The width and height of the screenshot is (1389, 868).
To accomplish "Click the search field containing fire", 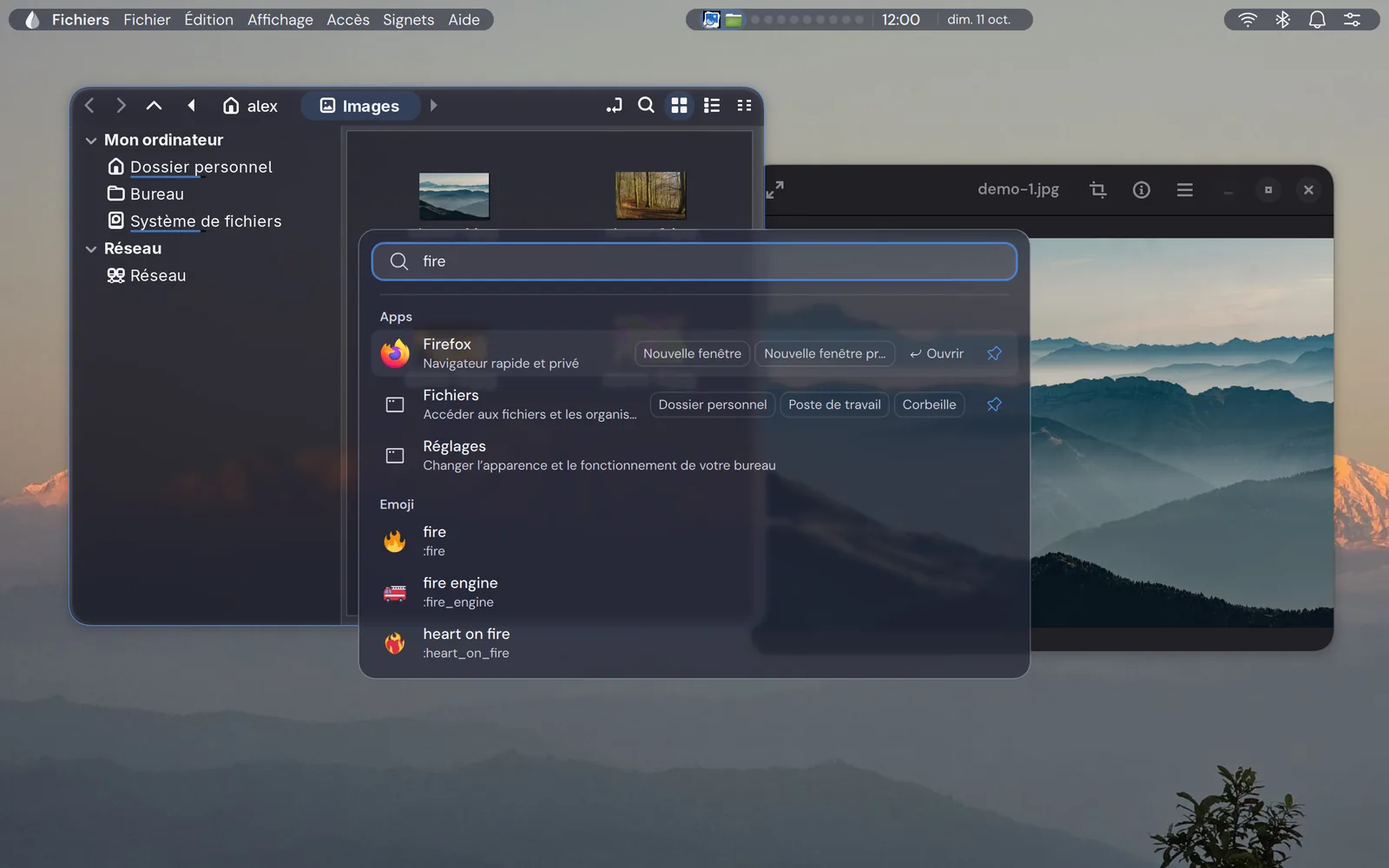I will click(694, 261).
